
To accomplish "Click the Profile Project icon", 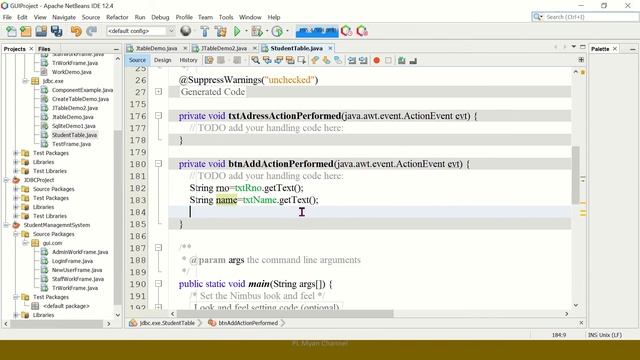I will coord(277,31).
